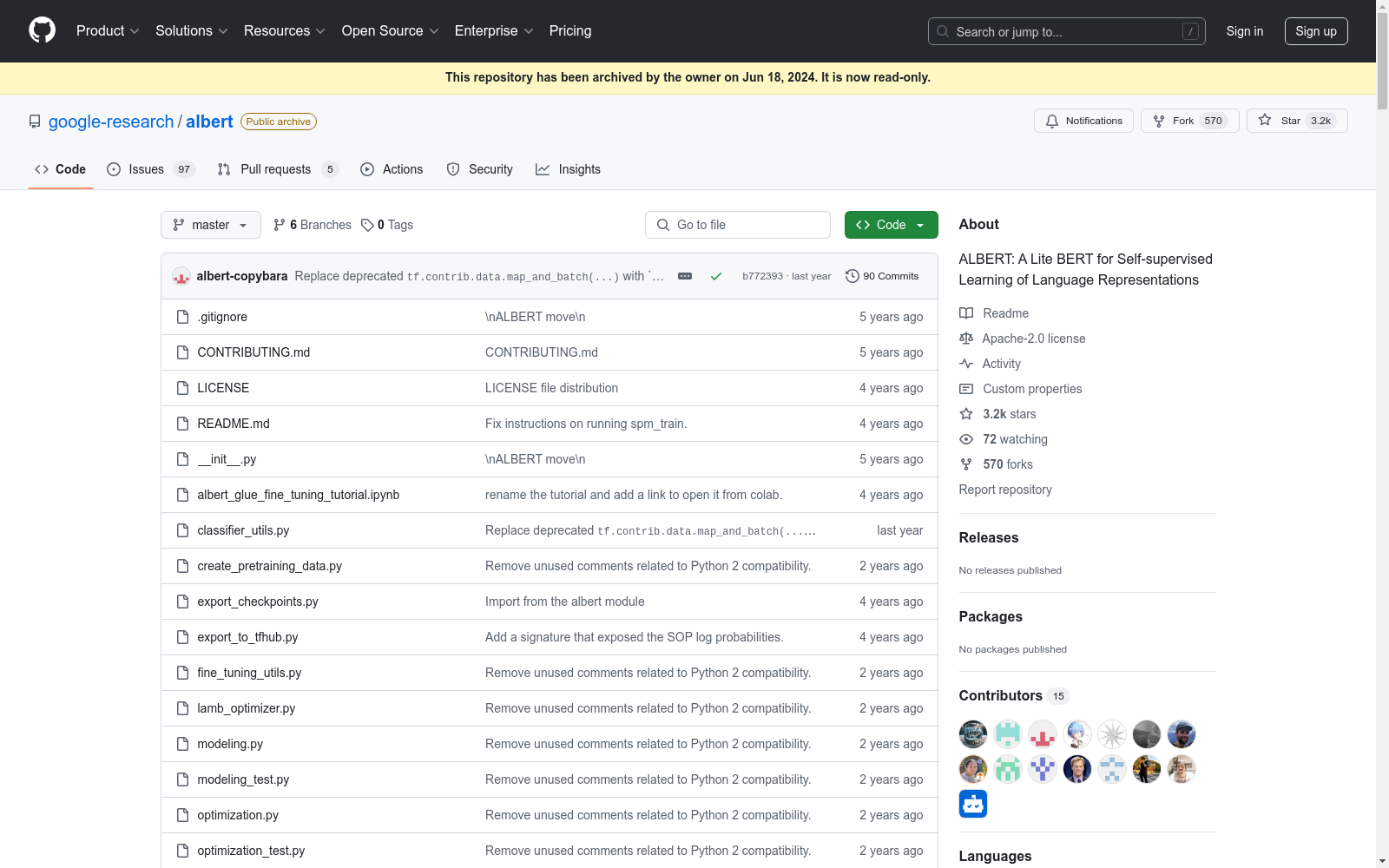Screen dimensions: 1389x868
Task: Click the Sign up button
Action: pyautogui.click(x=1316, y=31)
